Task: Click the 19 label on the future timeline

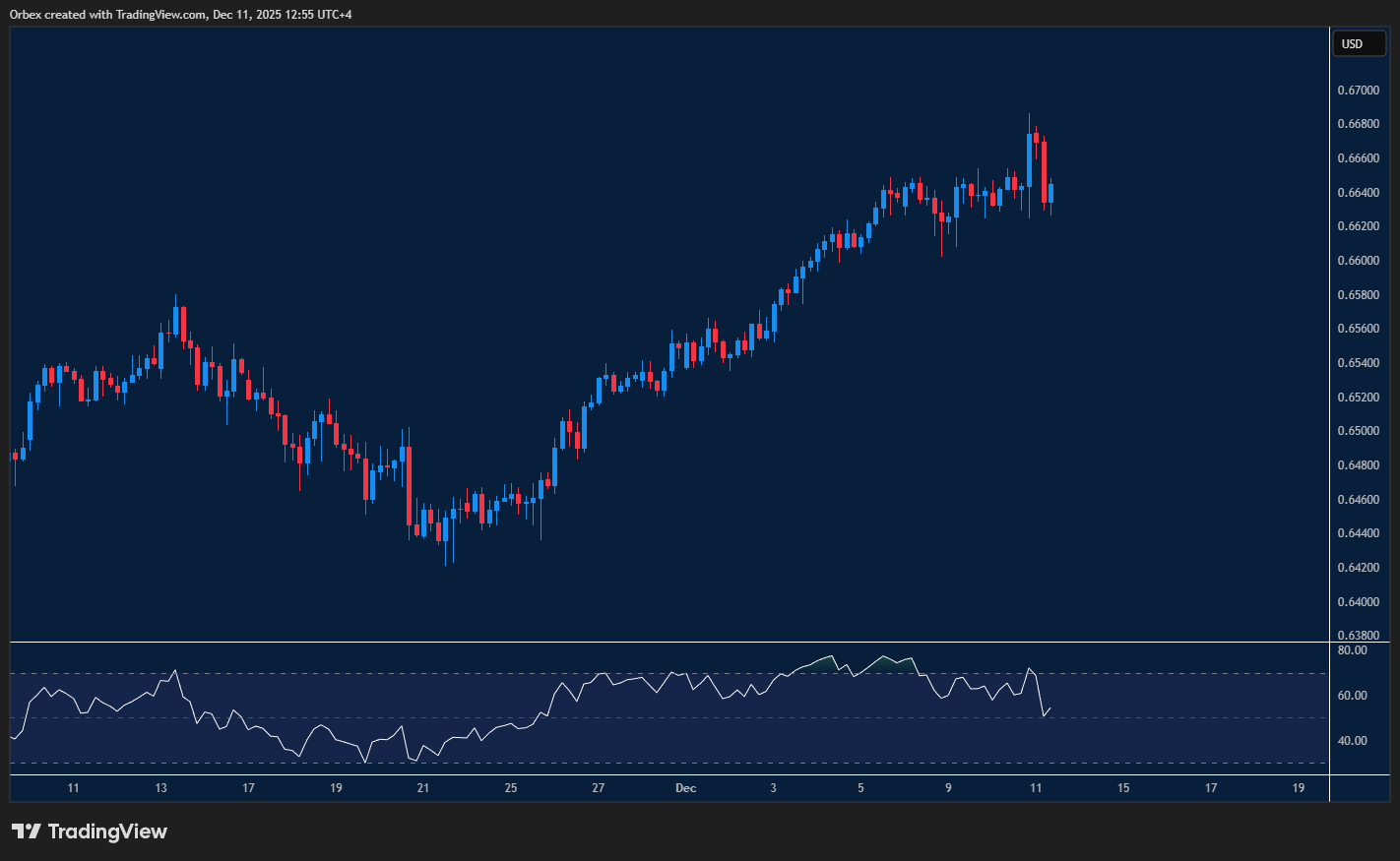Action: pyautogui.click(x=1298, y=788)
